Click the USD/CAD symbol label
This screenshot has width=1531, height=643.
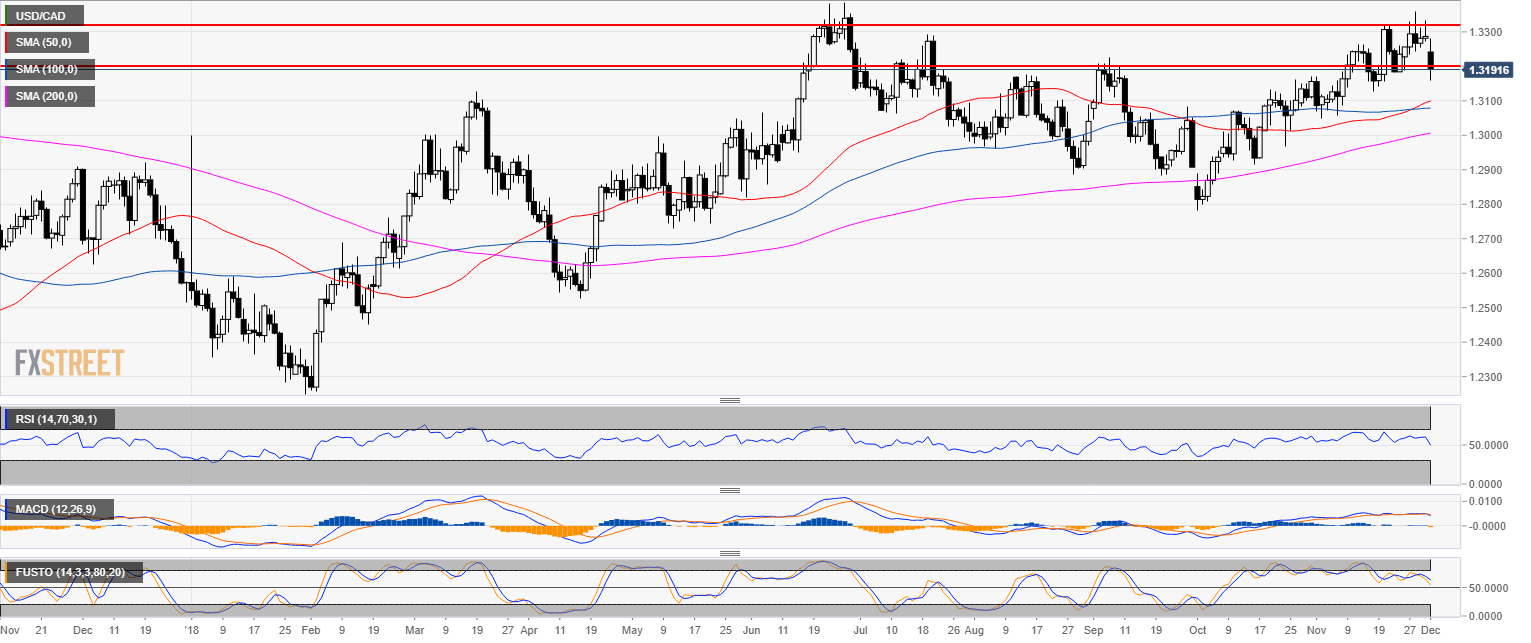pos(43,16)
